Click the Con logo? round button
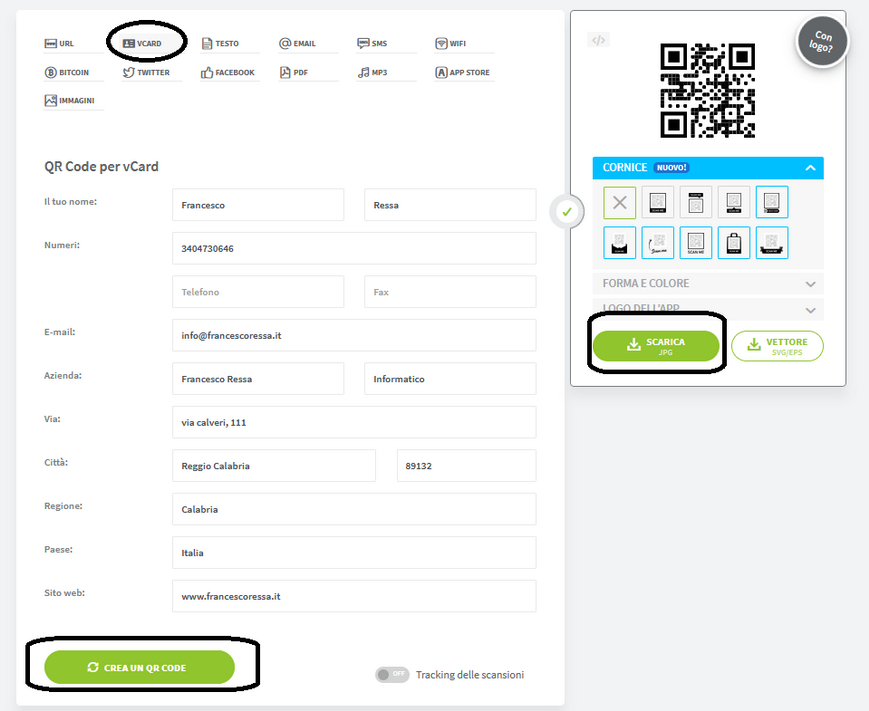869x711 pixels. point(822,41)
